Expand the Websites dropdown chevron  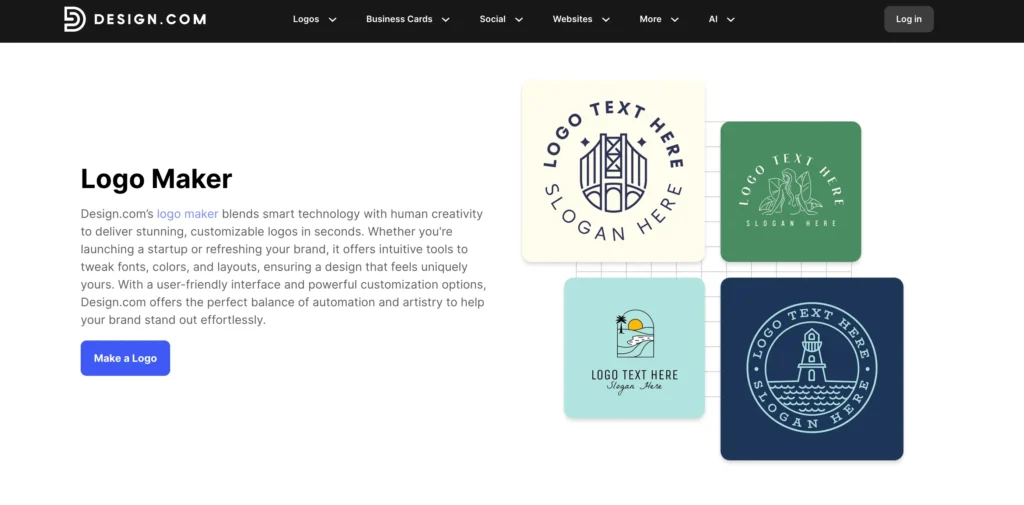point(606,20)
